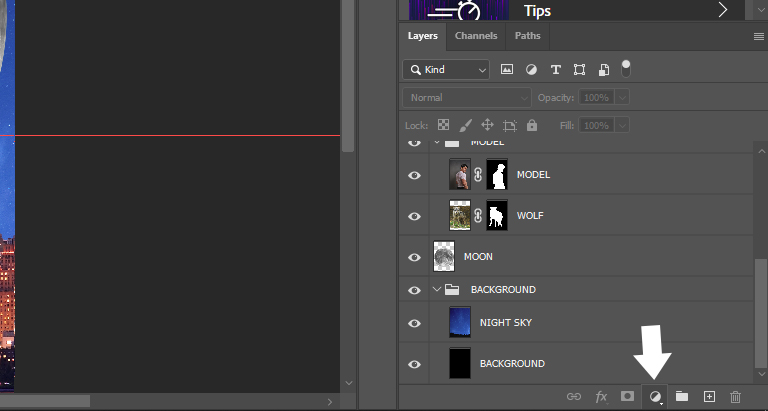Image resolution: width=768 pixels, height=411 pixels.
Task: Hide the MOON layer
Action: tap(414, 257)
